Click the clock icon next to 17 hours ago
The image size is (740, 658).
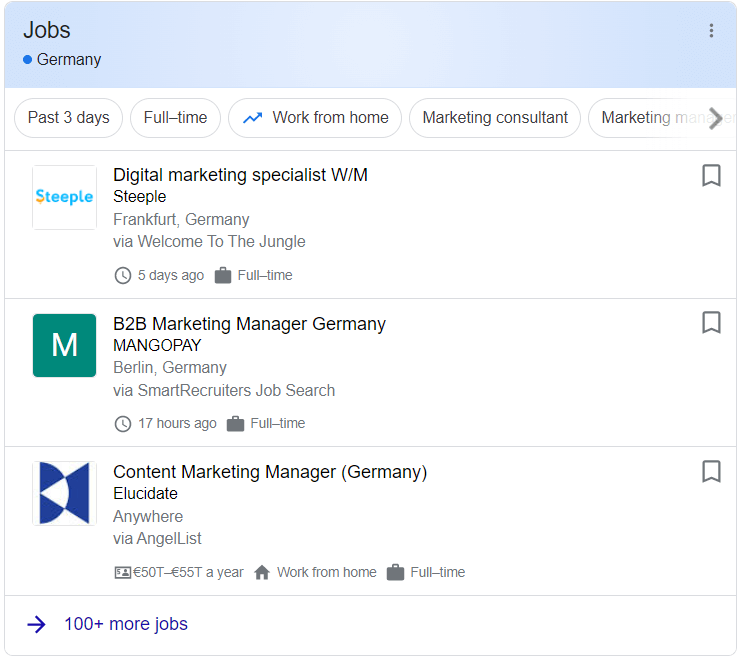[123, 423]
